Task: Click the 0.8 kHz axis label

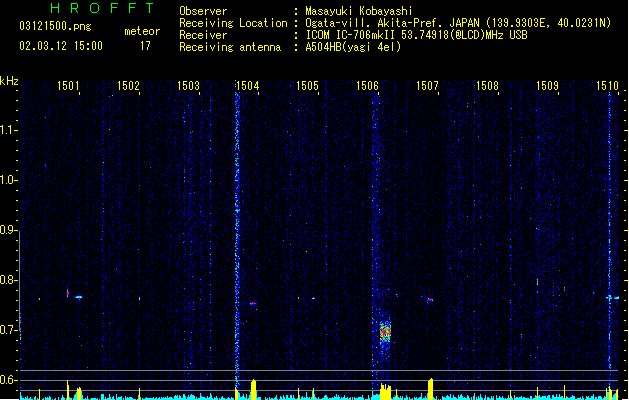Action: pyautogui.click(x=8, y=280)
